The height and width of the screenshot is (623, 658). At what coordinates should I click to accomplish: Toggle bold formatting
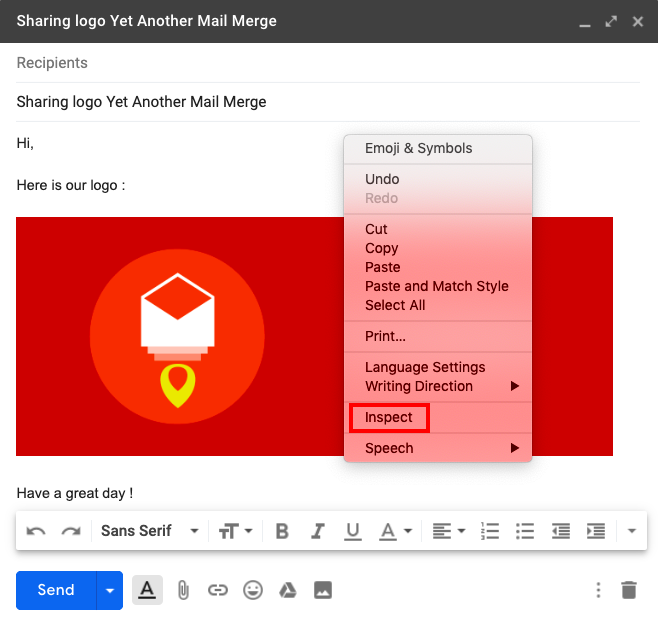(282, 531)
